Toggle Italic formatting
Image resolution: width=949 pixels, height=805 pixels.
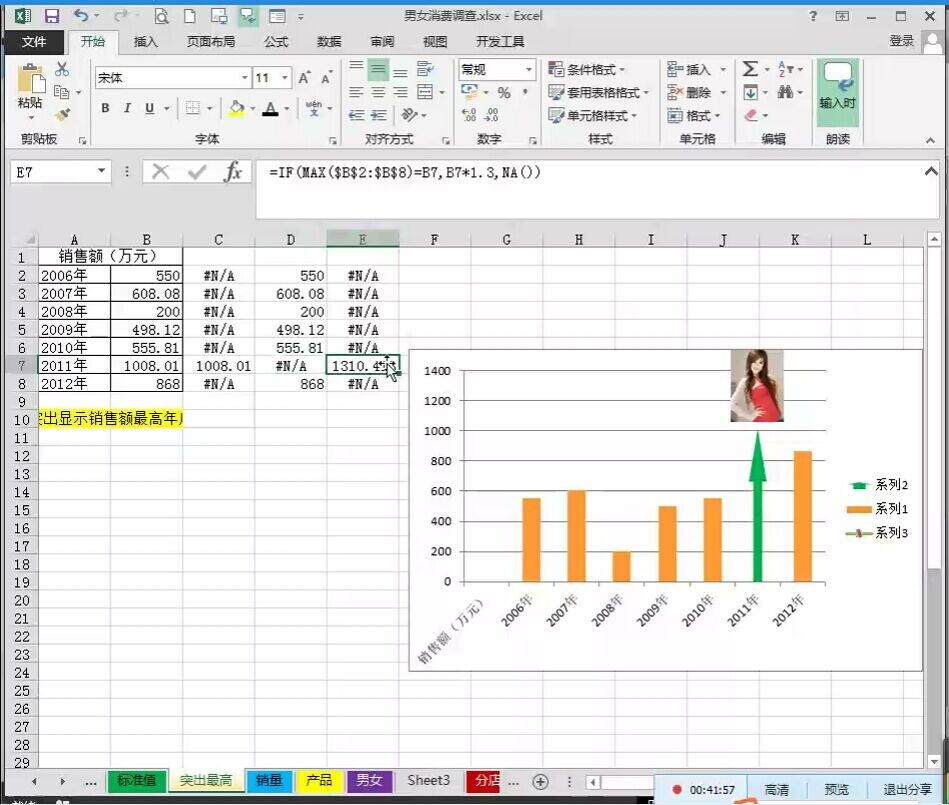[127, 108]
